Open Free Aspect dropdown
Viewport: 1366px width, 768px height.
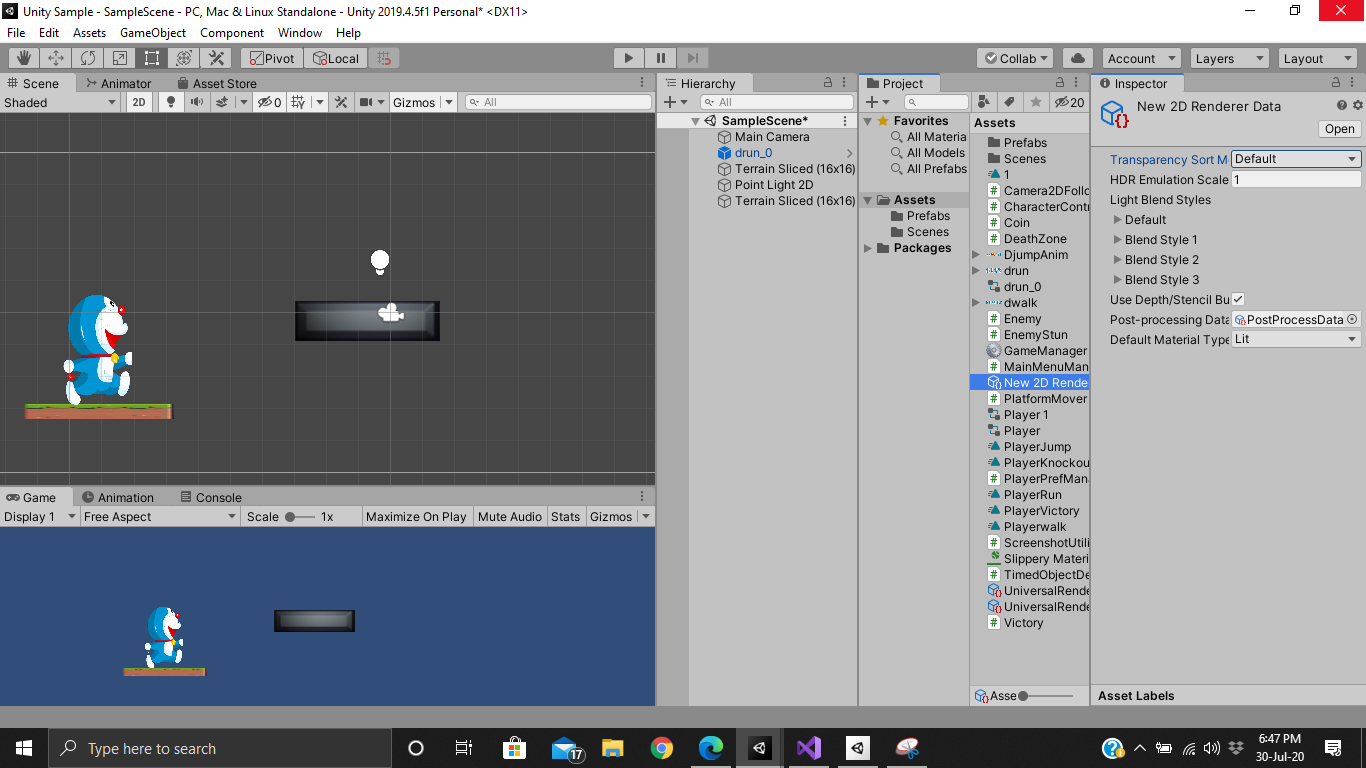tap(160, 516)
